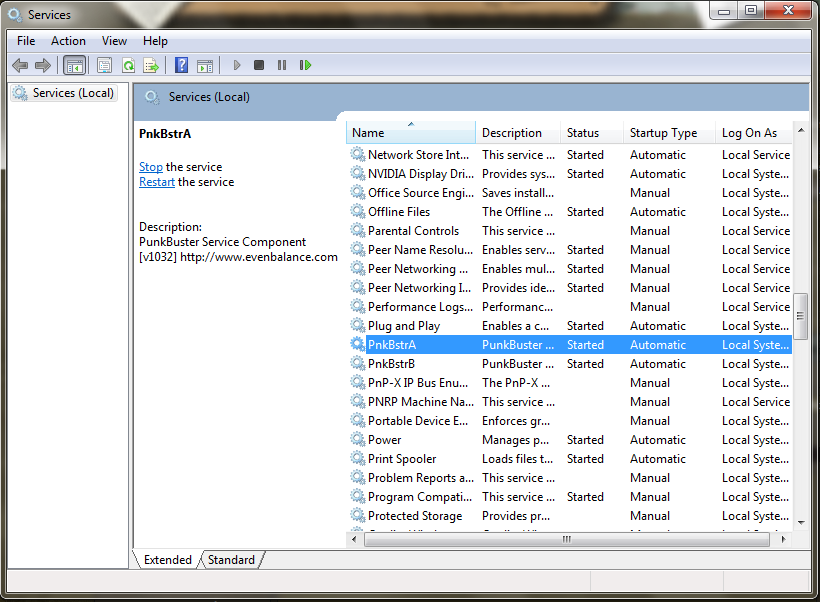Sort by the Status column header
The image size is (820, 602).
592,133
